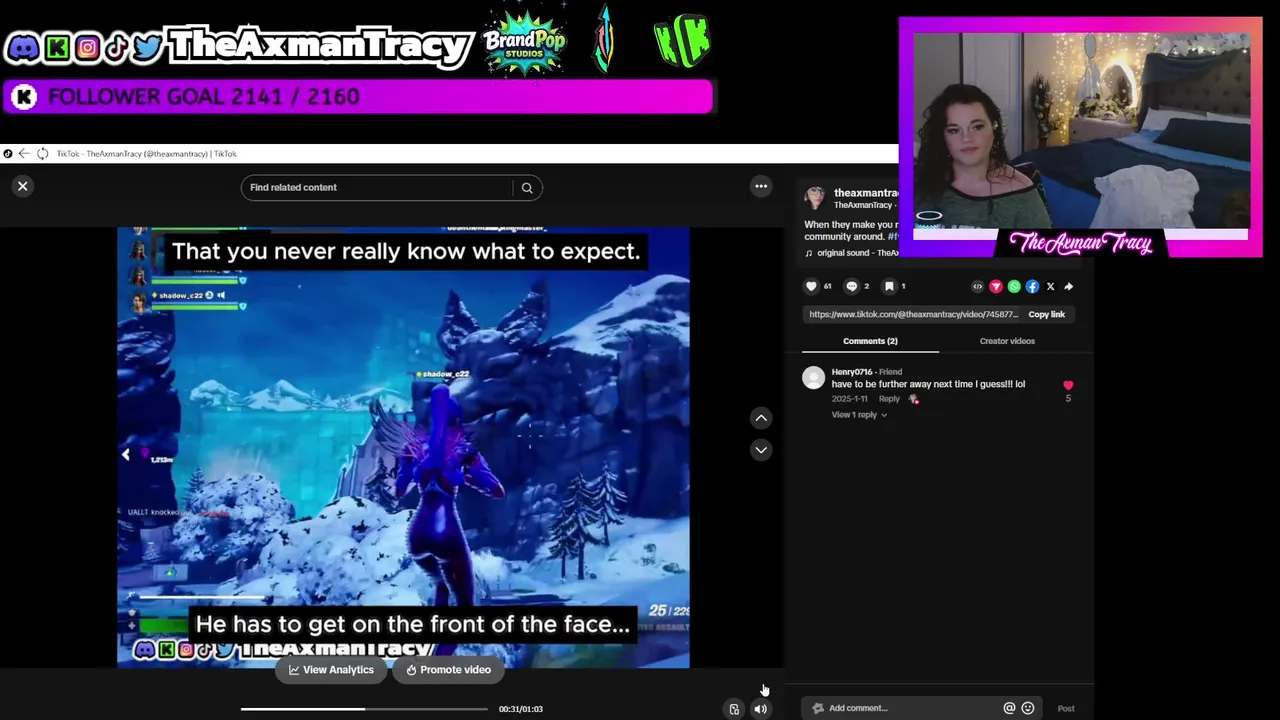The width and height of the screenshot is (1280, 720).
Task: Switch to the Comments (2) tab
Action: click(870, 341)
